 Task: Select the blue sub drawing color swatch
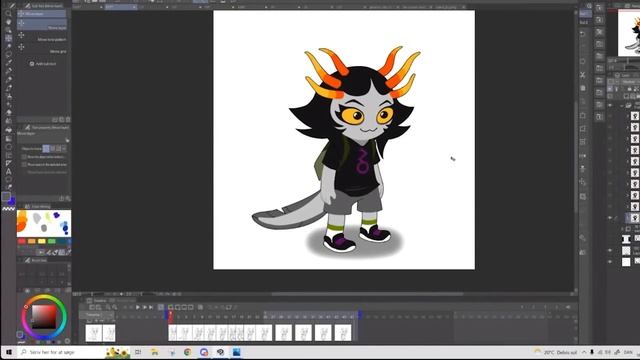(11, 201)
